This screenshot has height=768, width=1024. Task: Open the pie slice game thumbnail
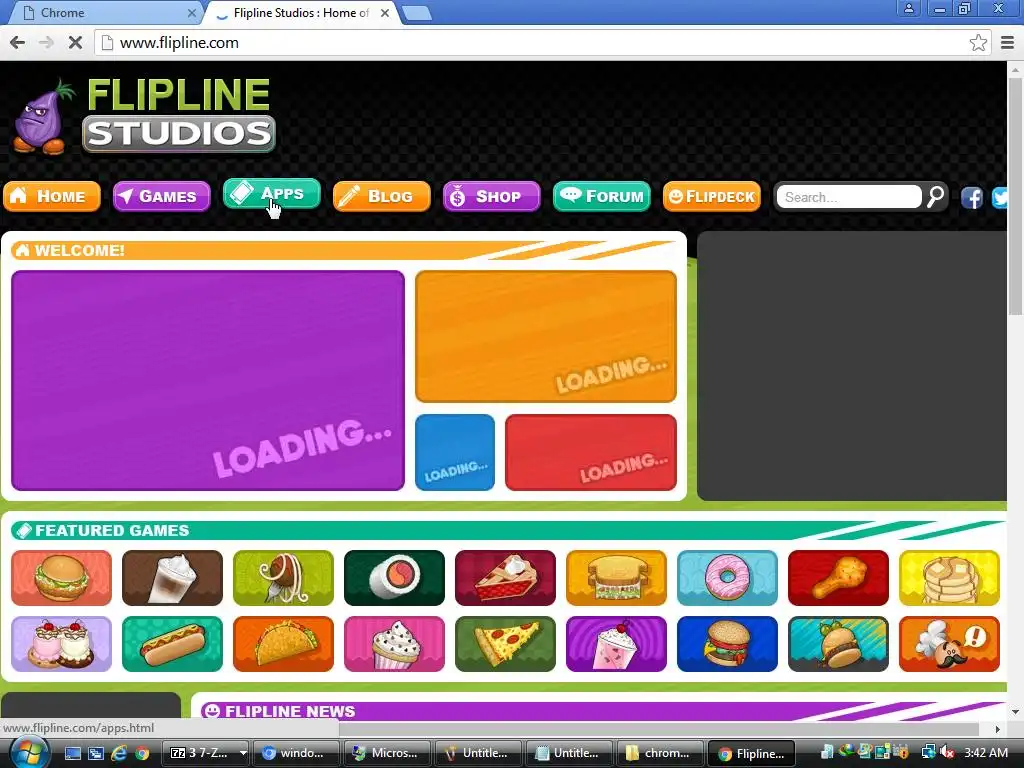(505, 578)
